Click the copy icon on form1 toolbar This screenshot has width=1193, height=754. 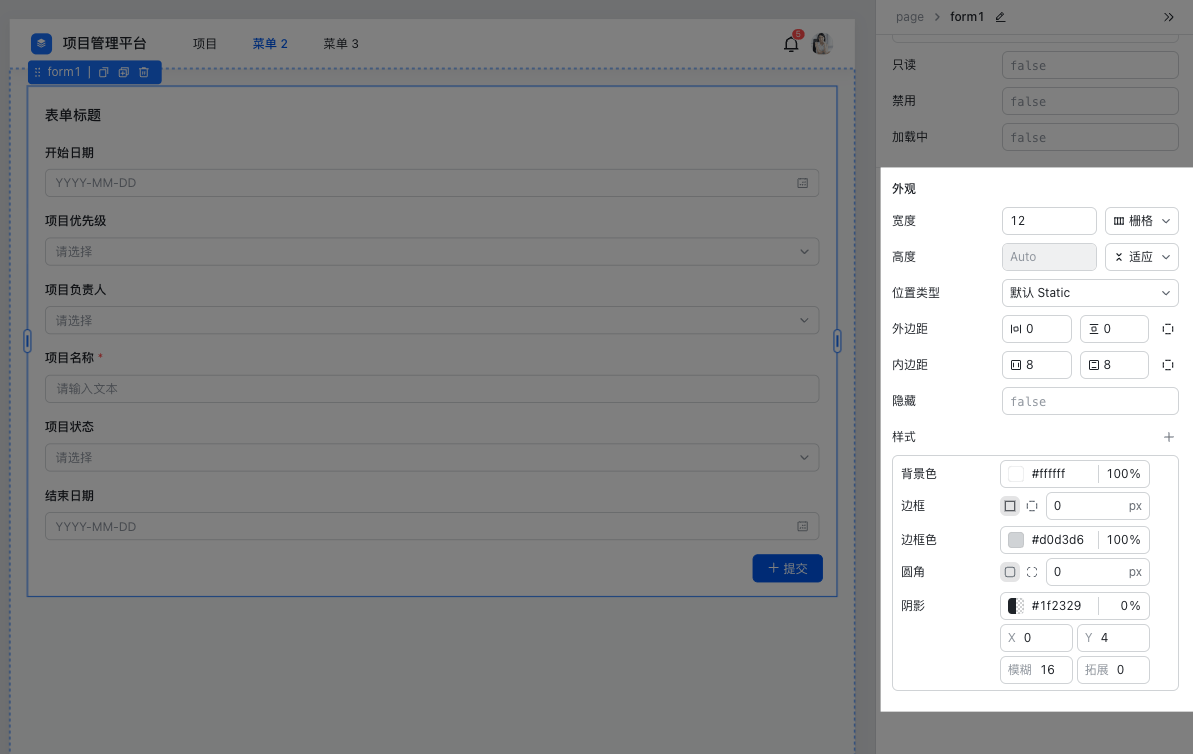pos(103,72)
